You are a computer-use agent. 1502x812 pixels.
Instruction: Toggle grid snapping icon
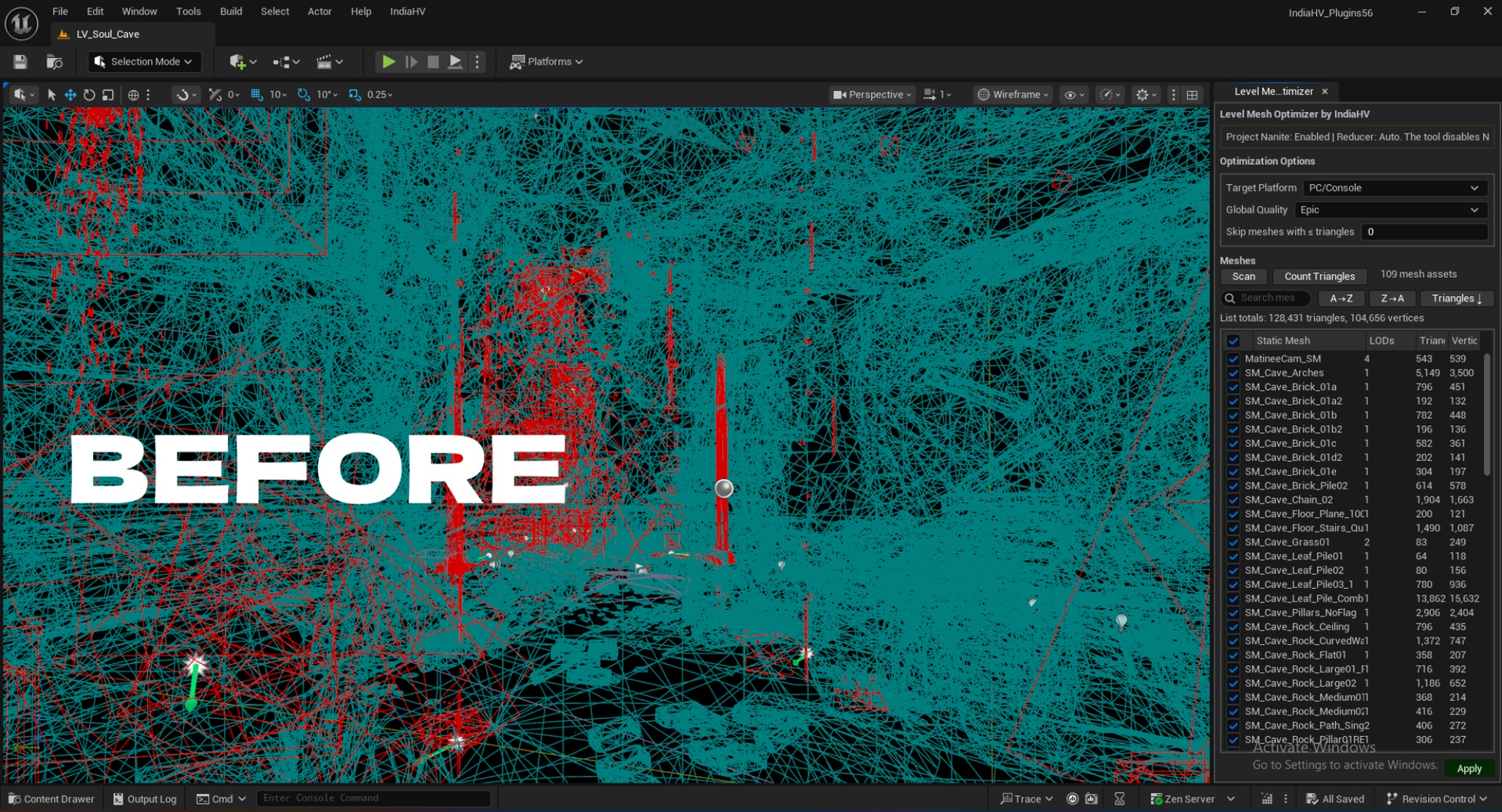tap(257, 95)
